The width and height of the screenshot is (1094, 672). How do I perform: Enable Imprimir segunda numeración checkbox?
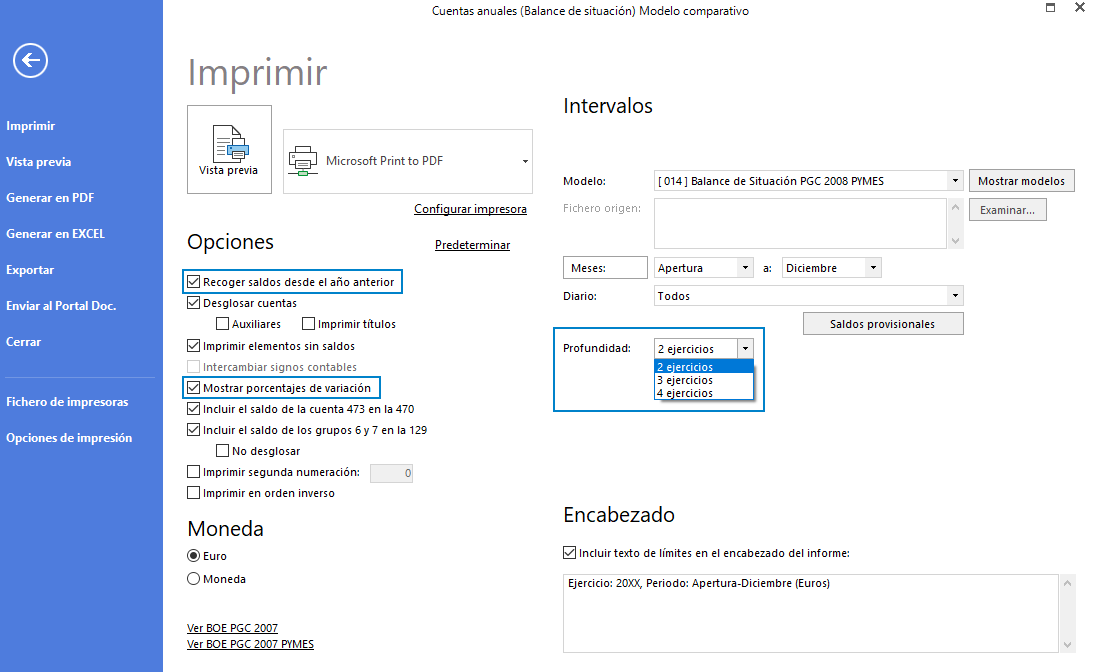click(x=194, y=472)
